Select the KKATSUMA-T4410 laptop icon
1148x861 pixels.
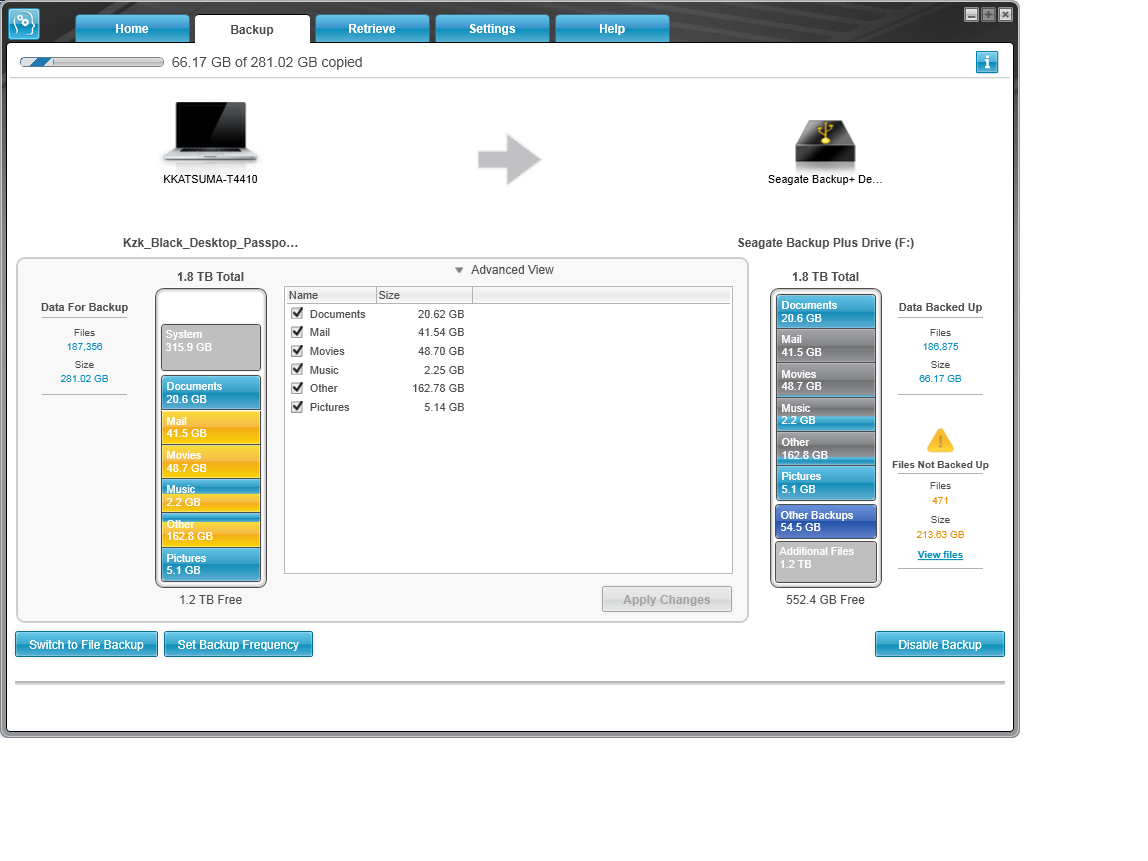click(x=210, y=132)
